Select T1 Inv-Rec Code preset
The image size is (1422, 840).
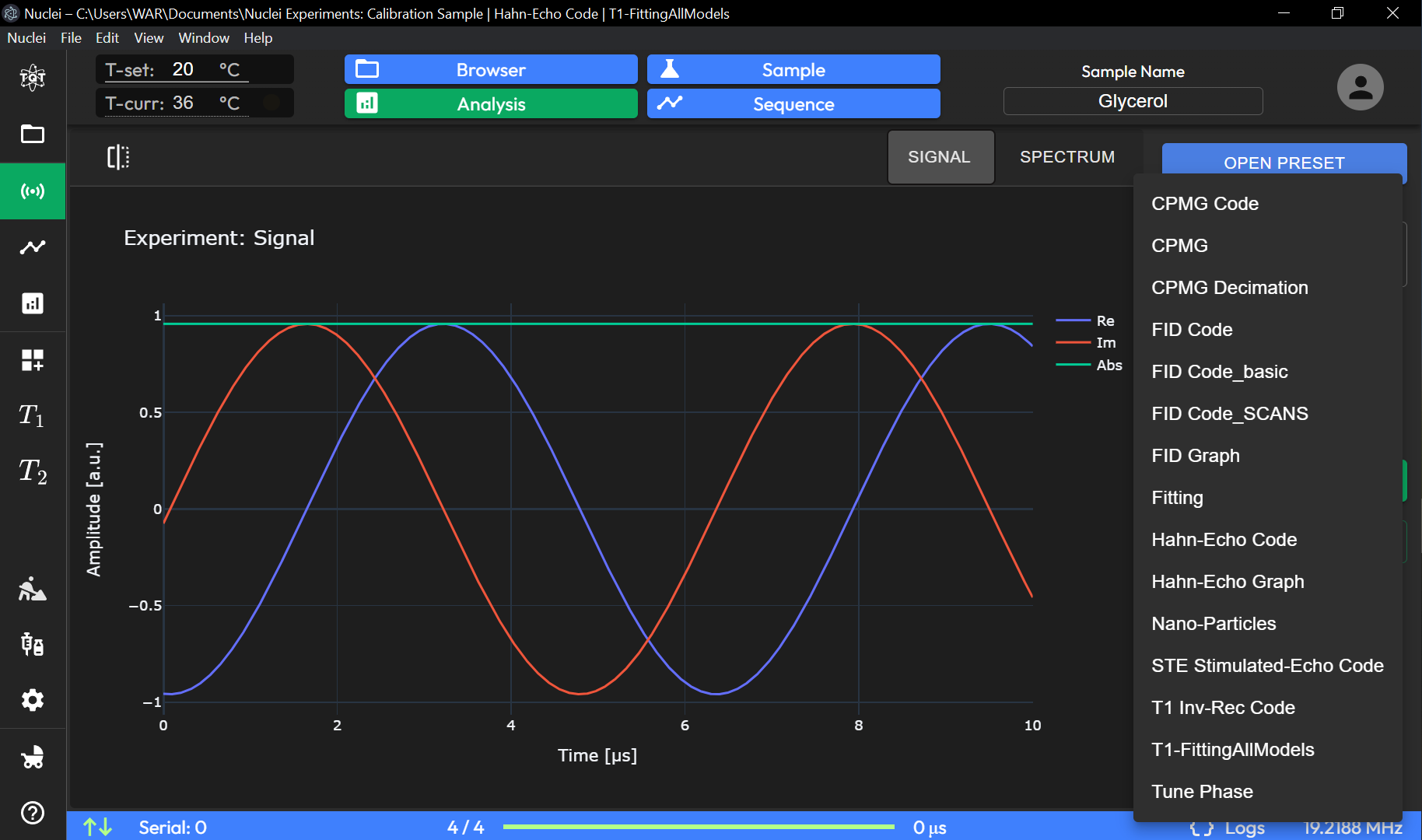tap(1268, 708)
